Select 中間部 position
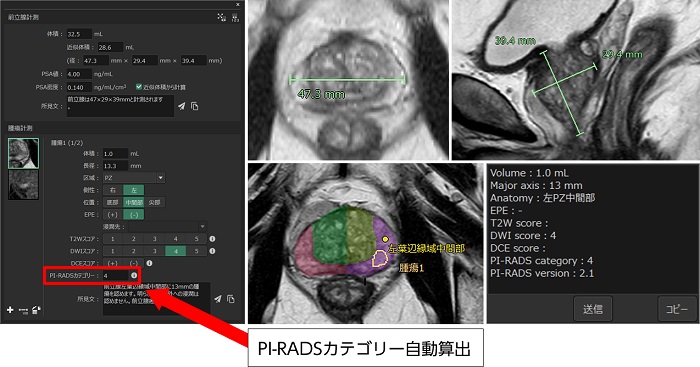Image resolution: width=700 pixels, height=367 pixels. click(x=134, y=202)
